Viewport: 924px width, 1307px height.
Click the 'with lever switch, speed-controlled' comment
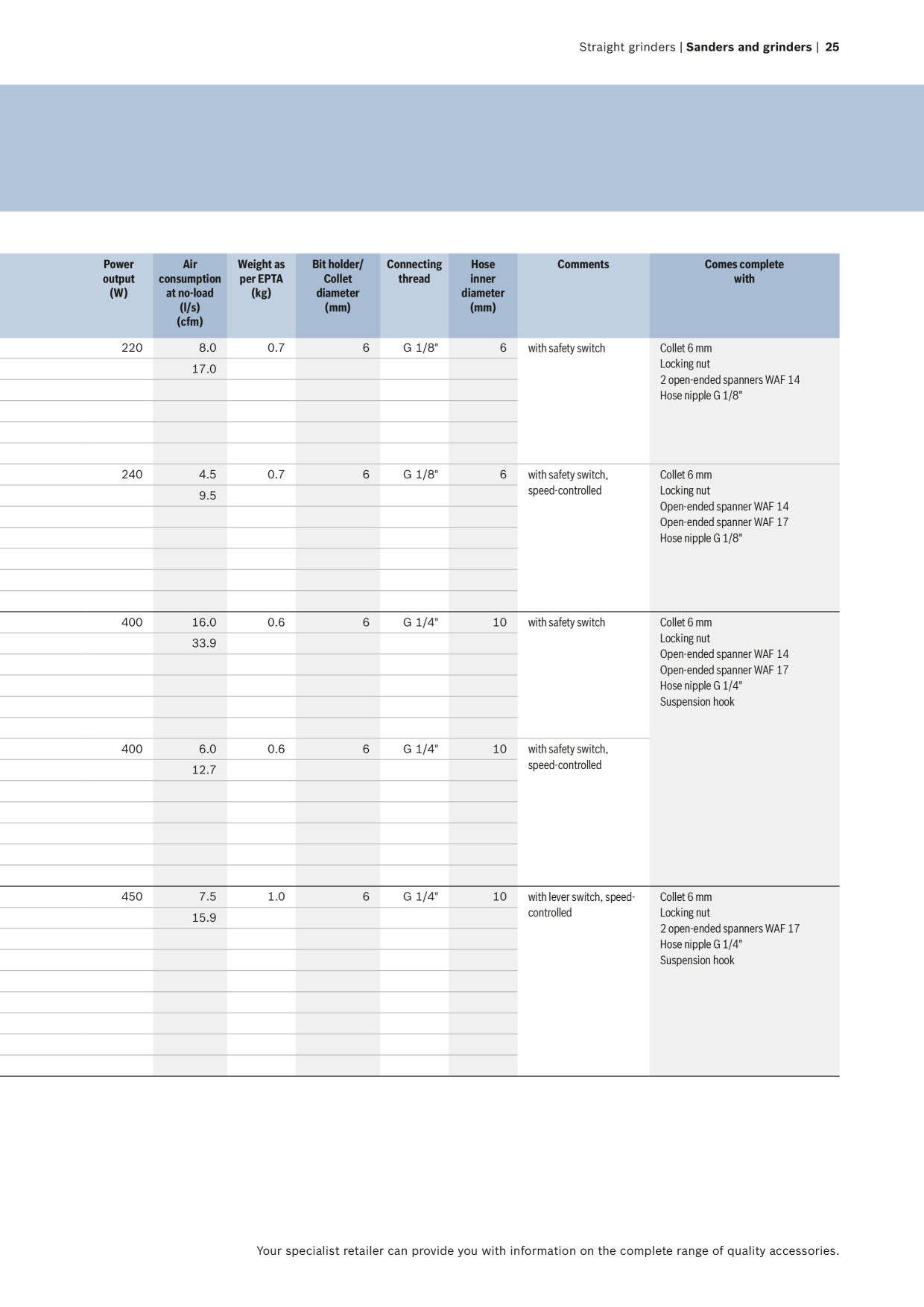(x=581, y=905)
